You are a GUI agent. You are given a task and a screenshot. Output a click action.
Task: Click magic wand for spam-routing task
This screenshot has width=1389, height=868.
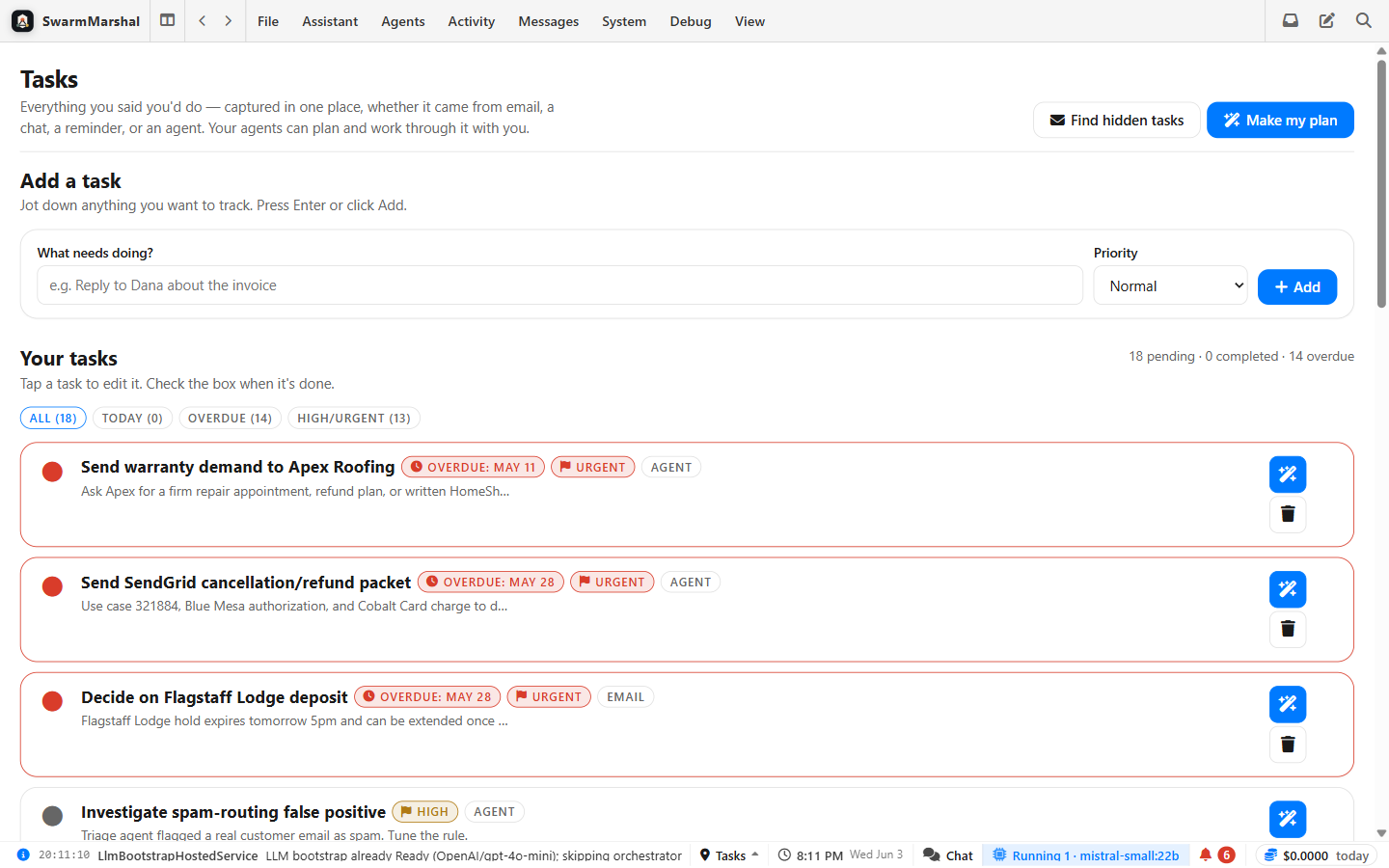click(x=1288, y=819)
